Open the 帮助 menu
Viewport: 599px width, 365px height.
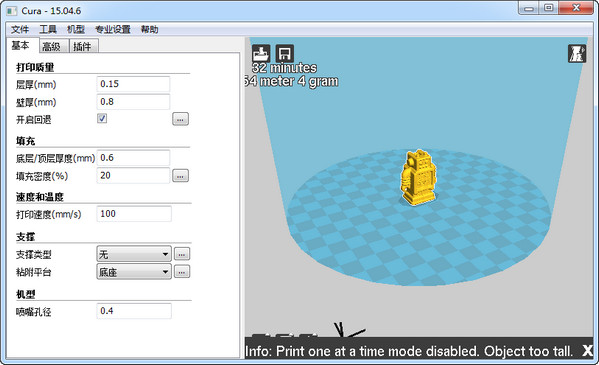pyautogui.click(x=149, y=29)
